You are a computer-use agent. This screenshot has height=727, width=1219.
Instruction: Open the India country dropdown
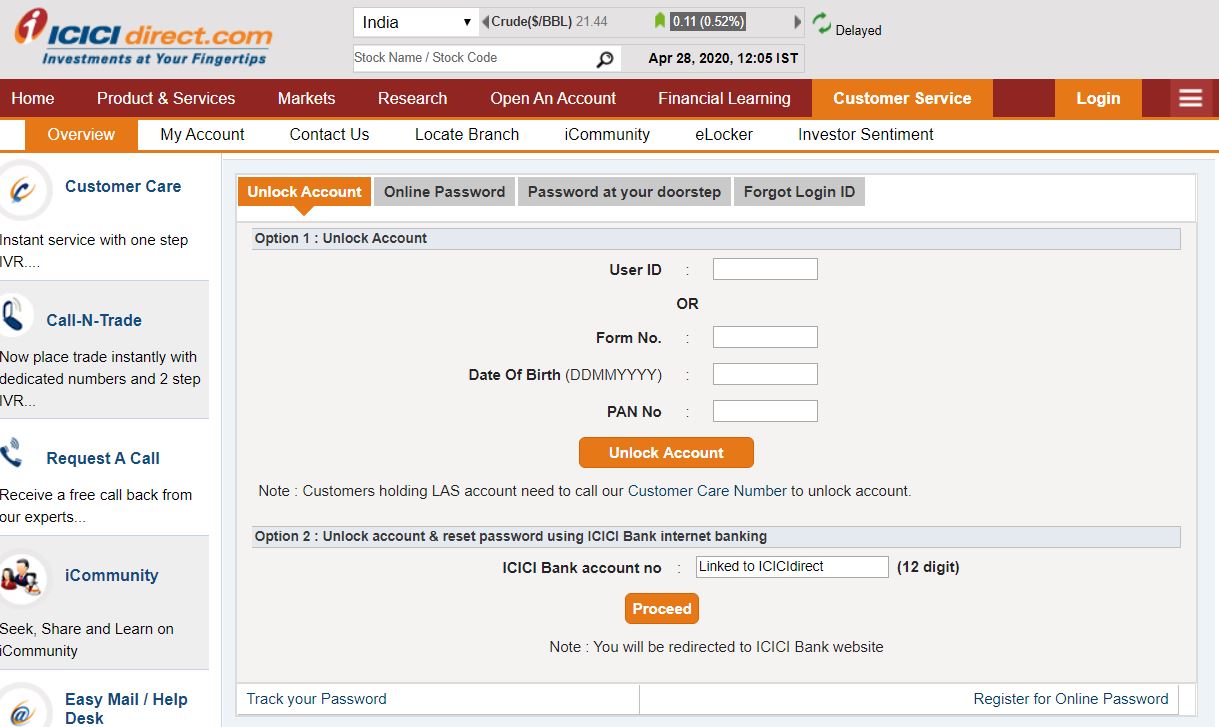[416, 22]
